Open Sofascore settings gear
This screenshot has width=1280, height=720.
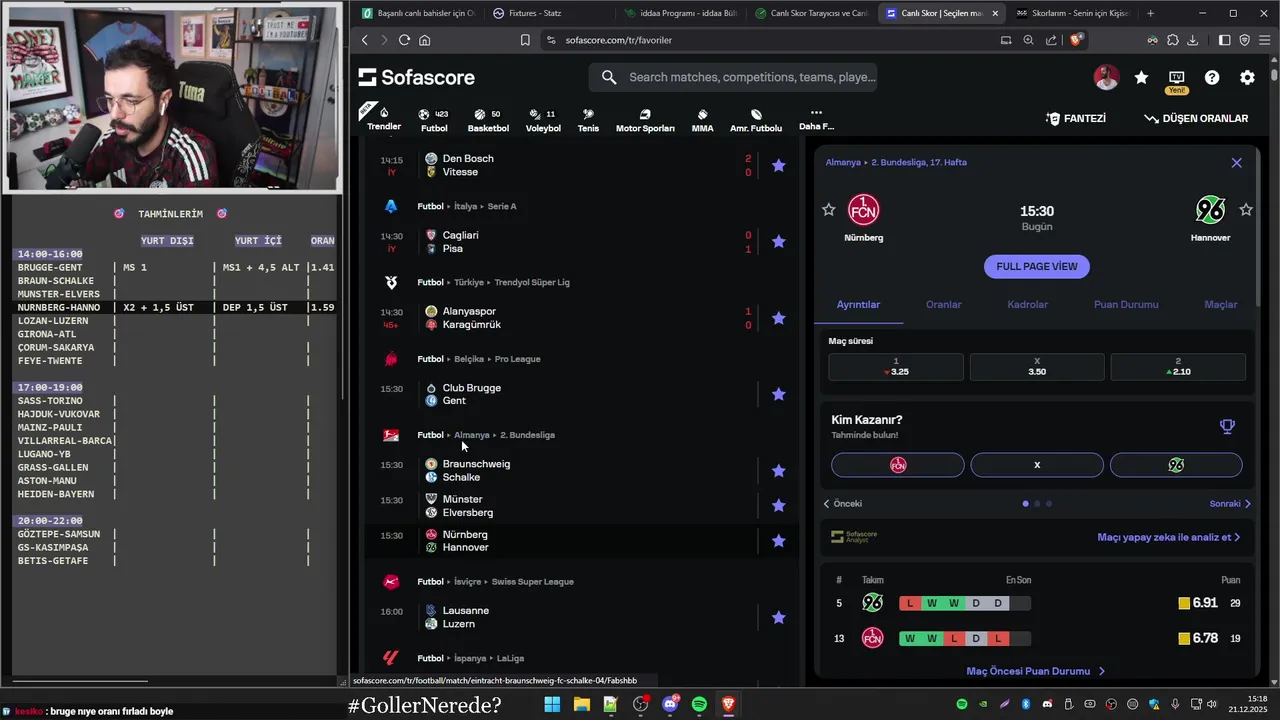(x=1247, y=77)
